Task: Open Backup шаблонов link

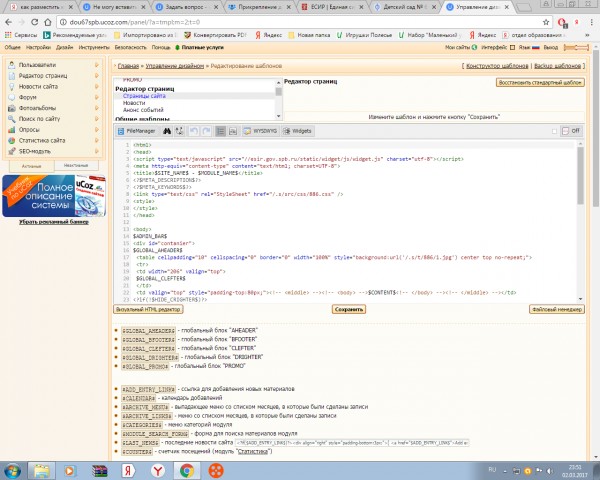Action: click(558, 66)
